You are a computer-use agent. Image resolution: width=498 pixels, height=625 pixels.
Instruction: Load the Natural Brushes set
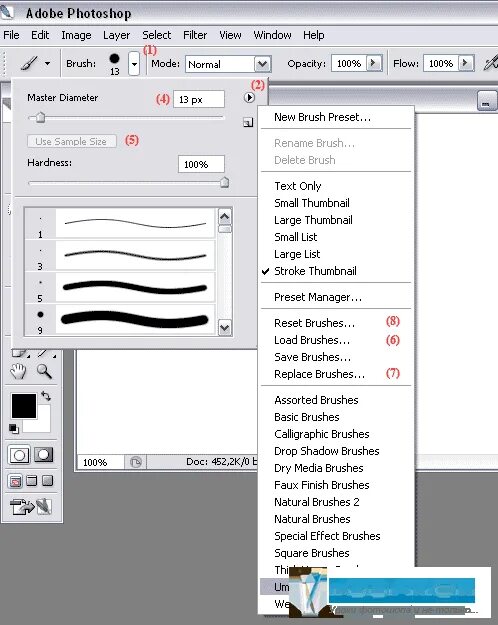coord(336,519)
